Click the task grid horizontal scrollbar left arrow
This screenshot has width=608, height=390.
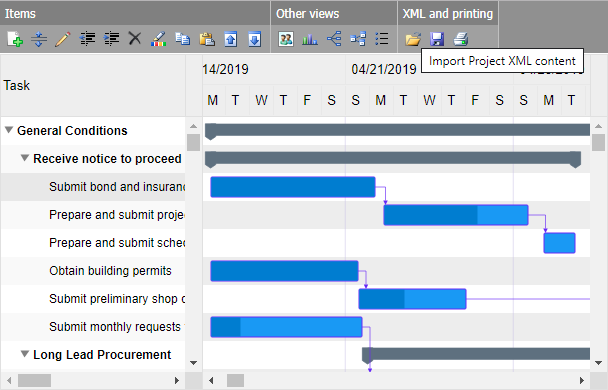[9, 380]
